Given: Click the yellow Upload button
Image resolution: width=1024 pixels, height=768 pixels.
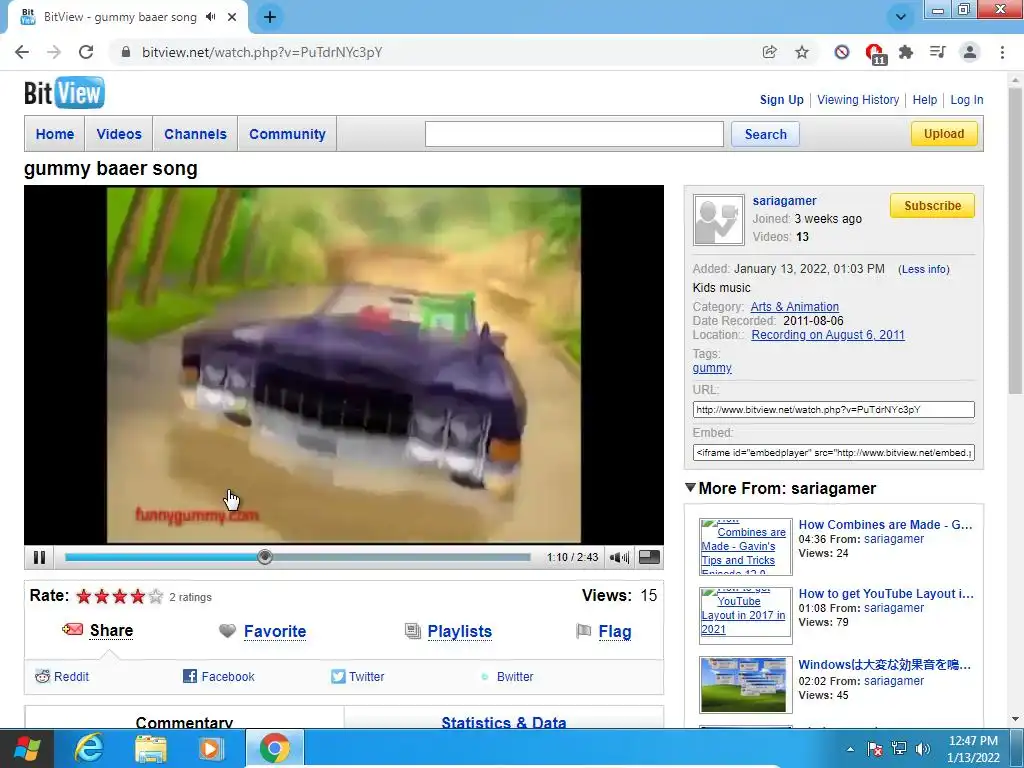Looking at the screenshot, I should coord(944,134).
